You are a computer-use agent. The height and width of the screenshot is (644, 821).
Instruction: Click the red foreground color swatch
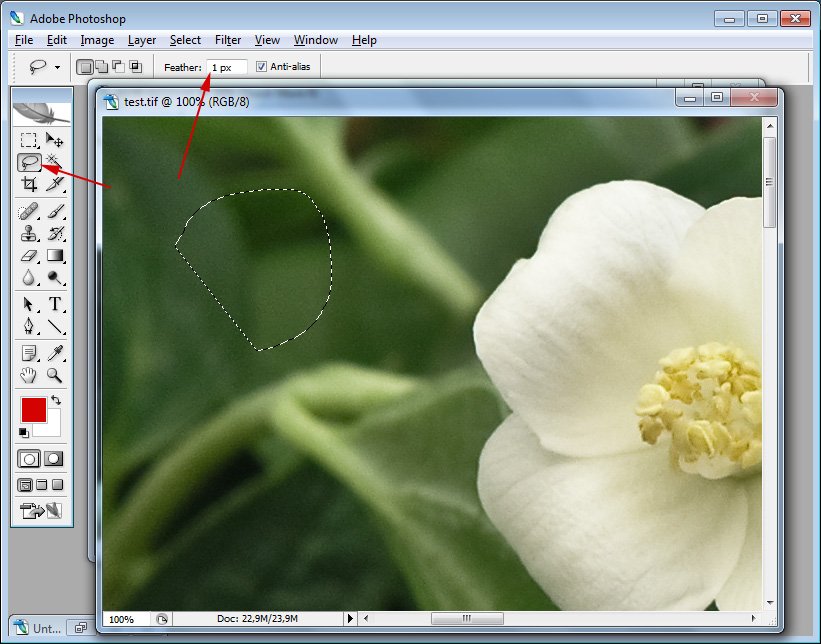coord(33,410)
